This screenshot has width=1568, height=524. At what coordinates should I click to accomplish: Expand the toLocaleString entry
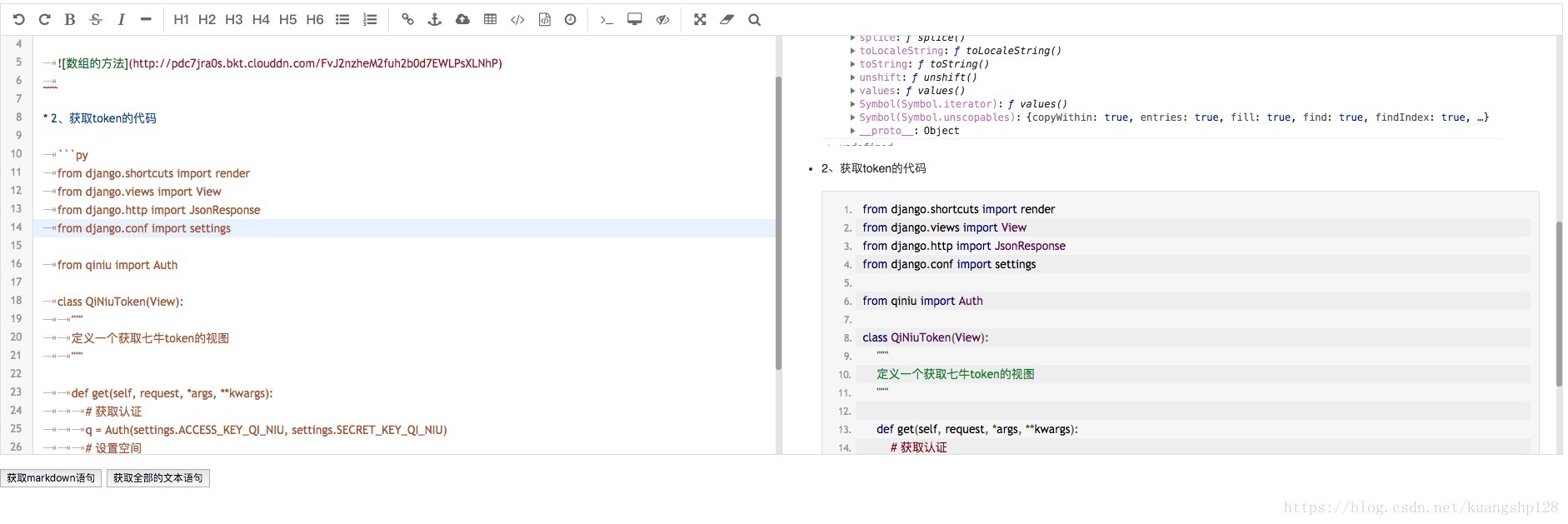coord(852,51)
